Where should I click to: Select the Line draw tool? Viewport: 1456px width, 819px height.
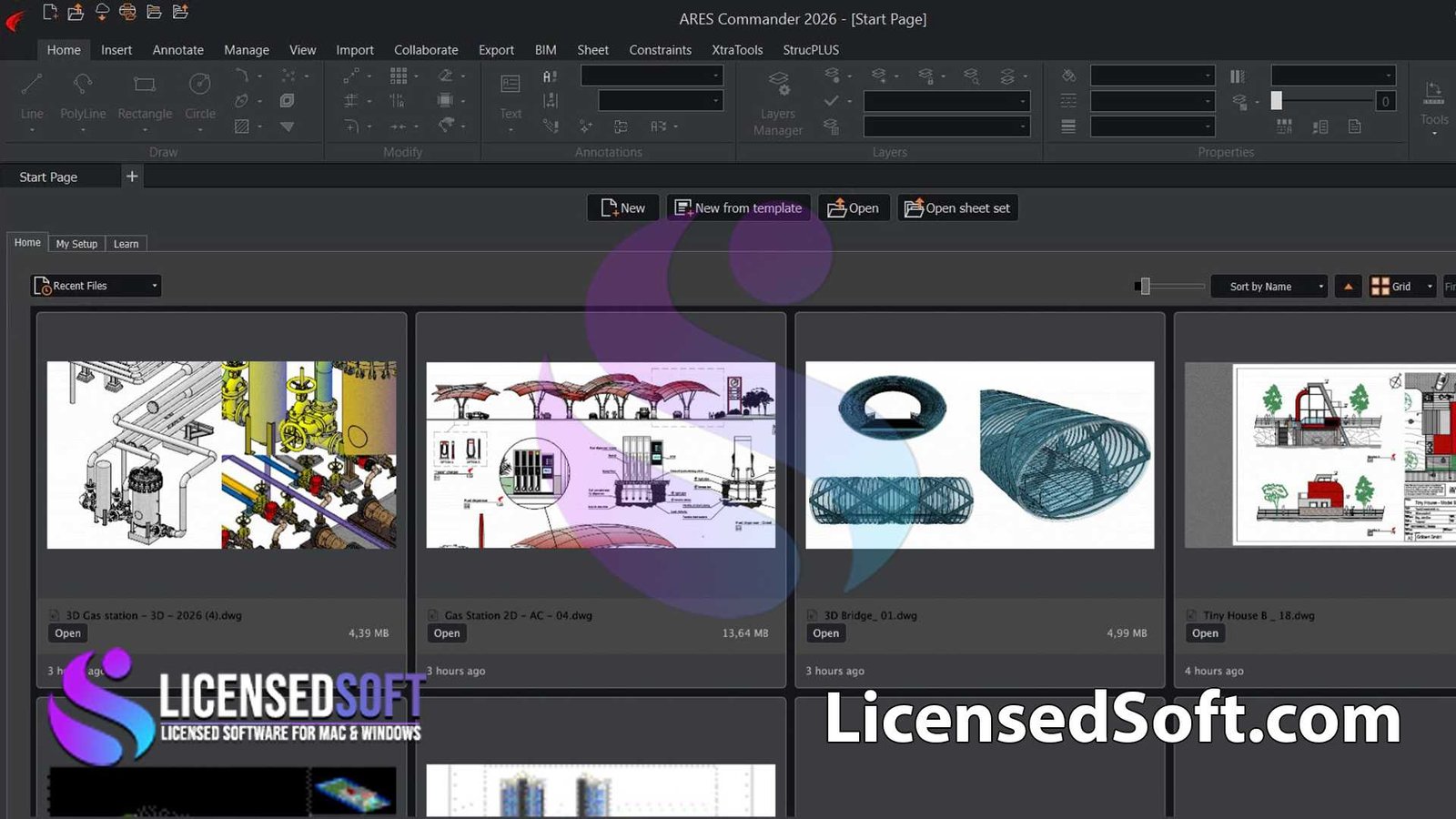point(32,96)
